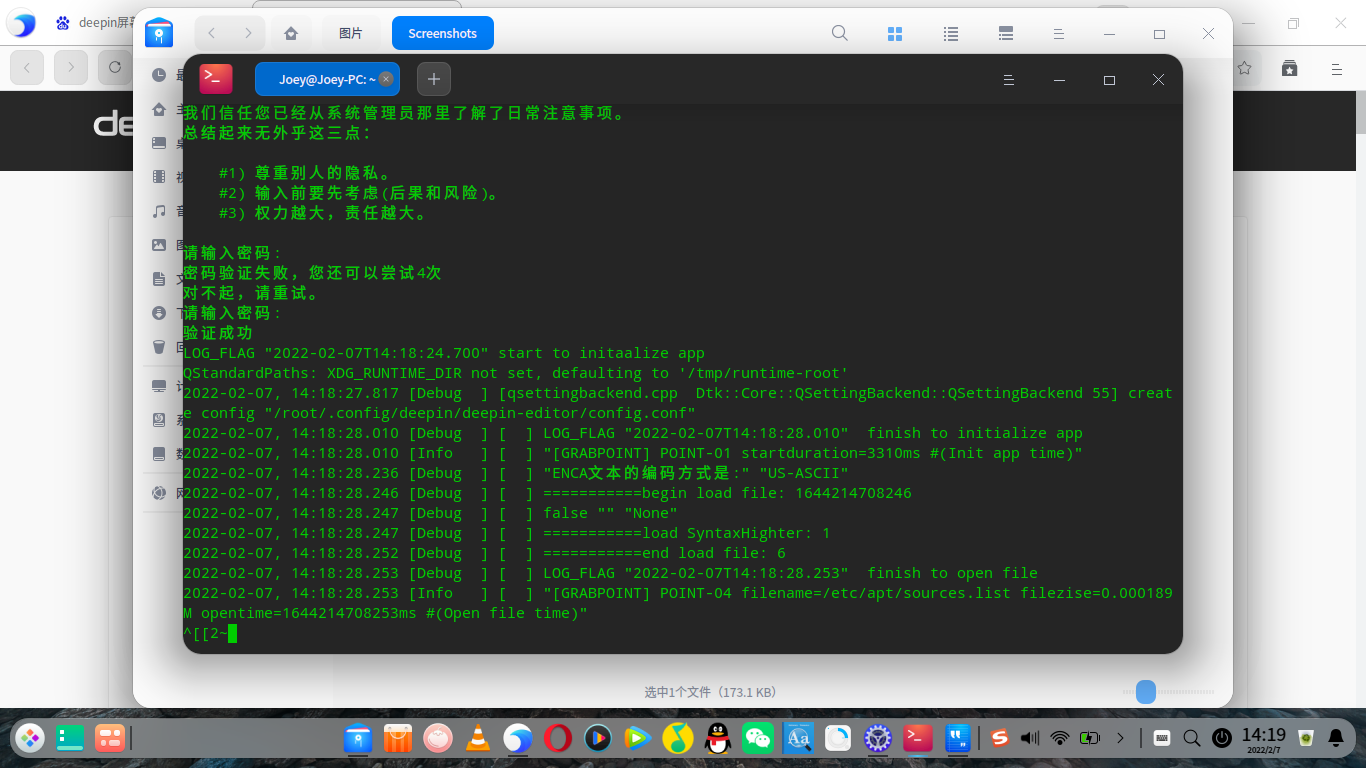Open battery status tray icon
This screenshot has height=768, width=1366.
click(1090, 738)
